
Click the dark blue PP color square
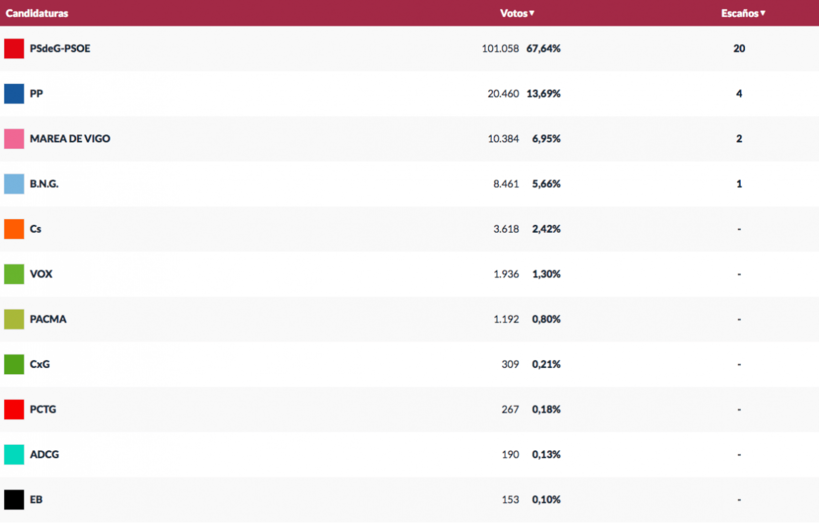(x=14, y=93)
